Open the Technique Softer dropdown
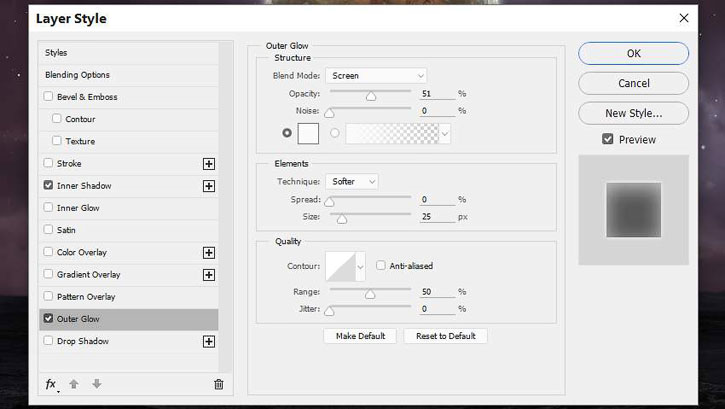Image resolution: width=725 pixels, height=409 pixels. (352, 182)
